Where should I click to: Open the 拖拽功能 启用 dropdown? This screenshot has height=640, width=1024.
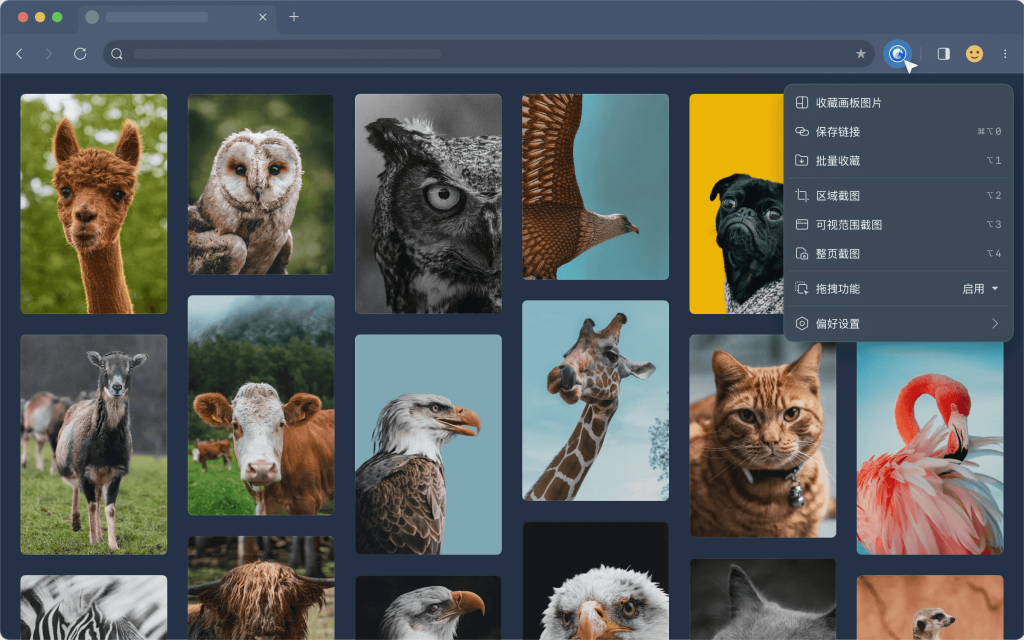coord(980,289)
